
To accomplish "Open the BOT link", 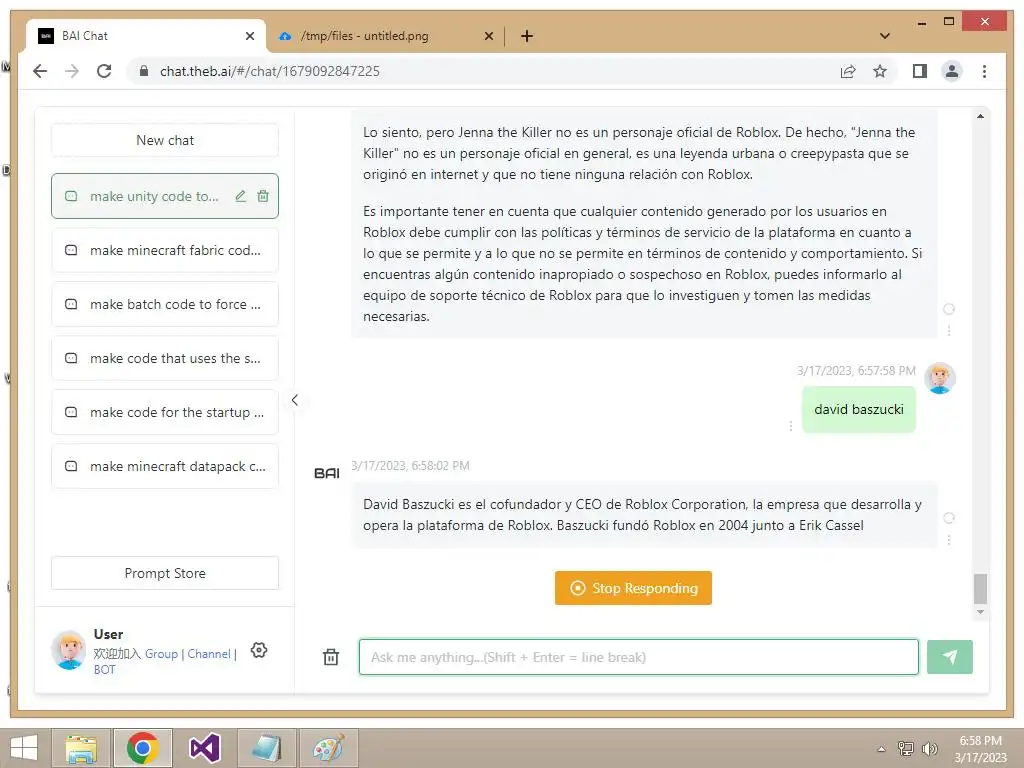I will point(104,669).
